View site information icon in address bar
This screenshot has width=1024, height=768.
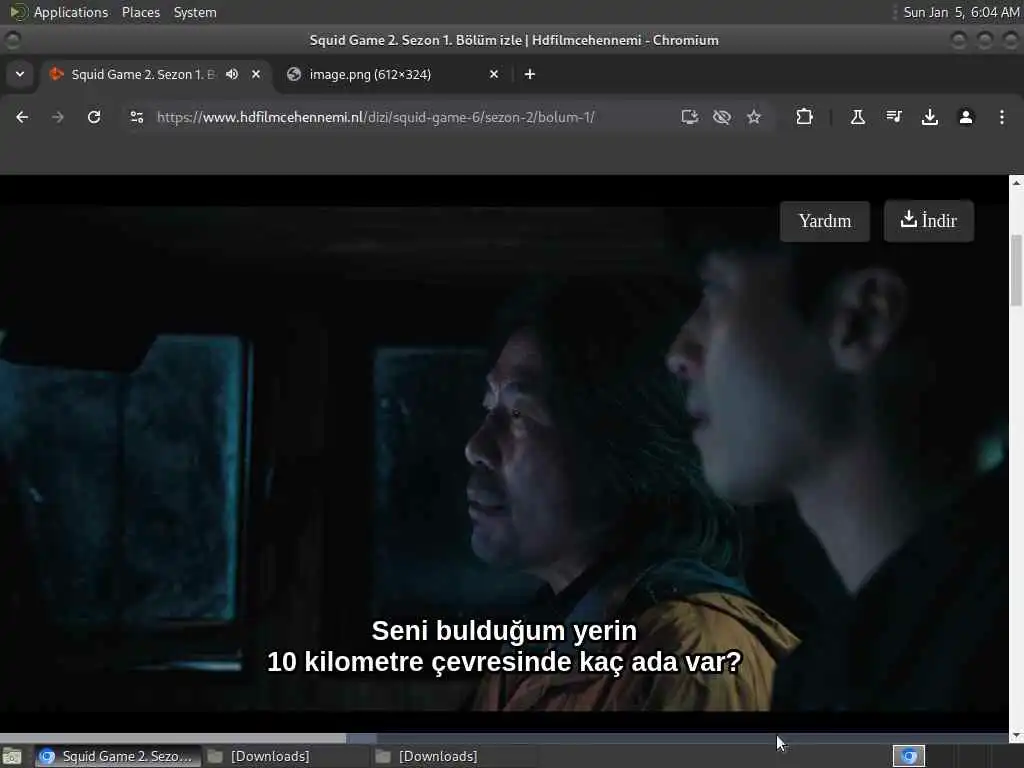pos(136,117)
